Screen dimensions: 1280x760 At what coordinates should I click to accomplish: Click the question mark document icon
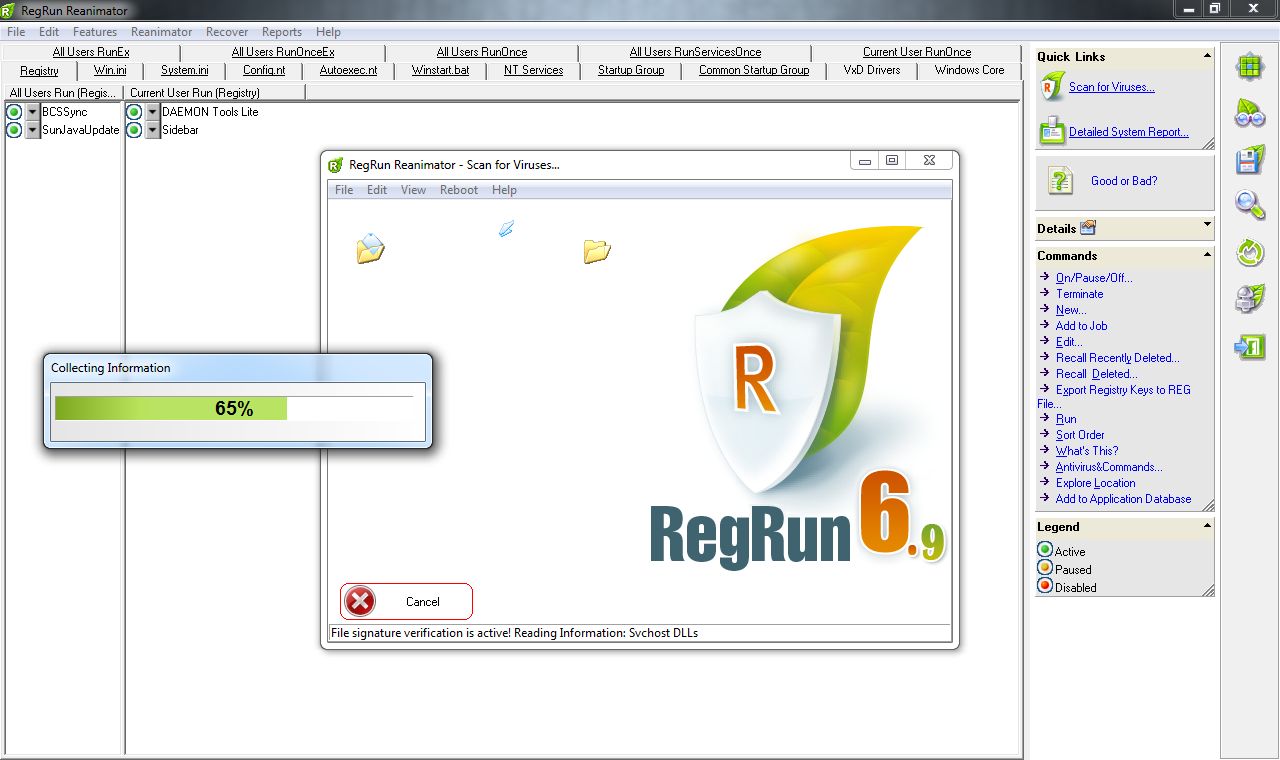pos(1060,181)
